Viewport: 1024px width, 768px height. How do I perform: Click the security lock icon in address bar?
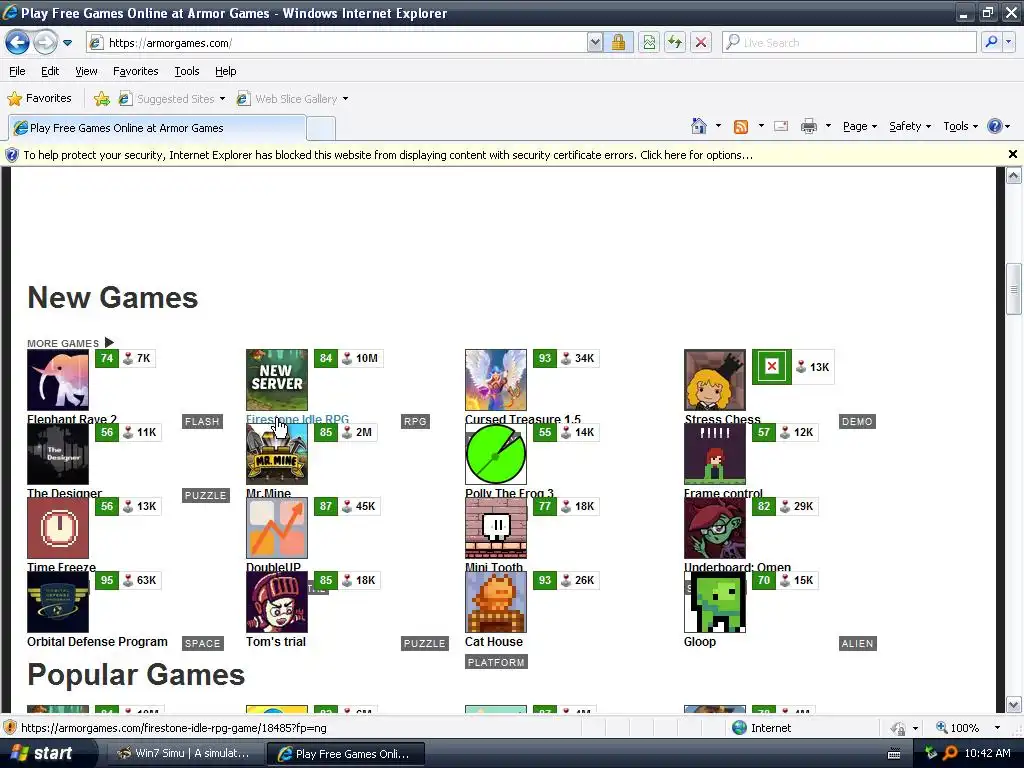[x=618, y=43]
